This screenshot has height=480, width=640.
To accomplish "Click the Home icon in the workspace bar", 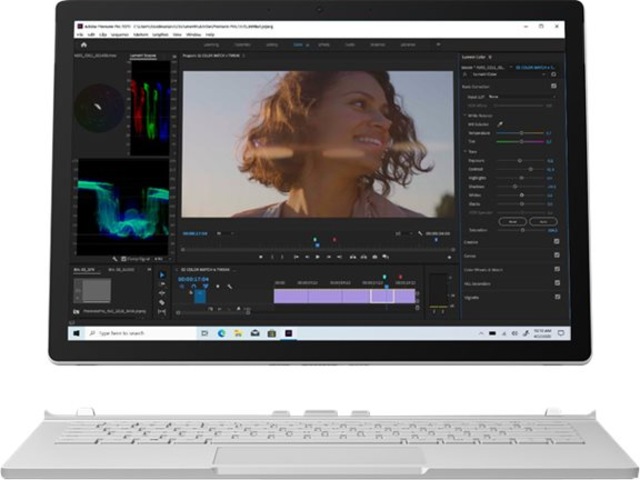I will click(x=83, y=45).
